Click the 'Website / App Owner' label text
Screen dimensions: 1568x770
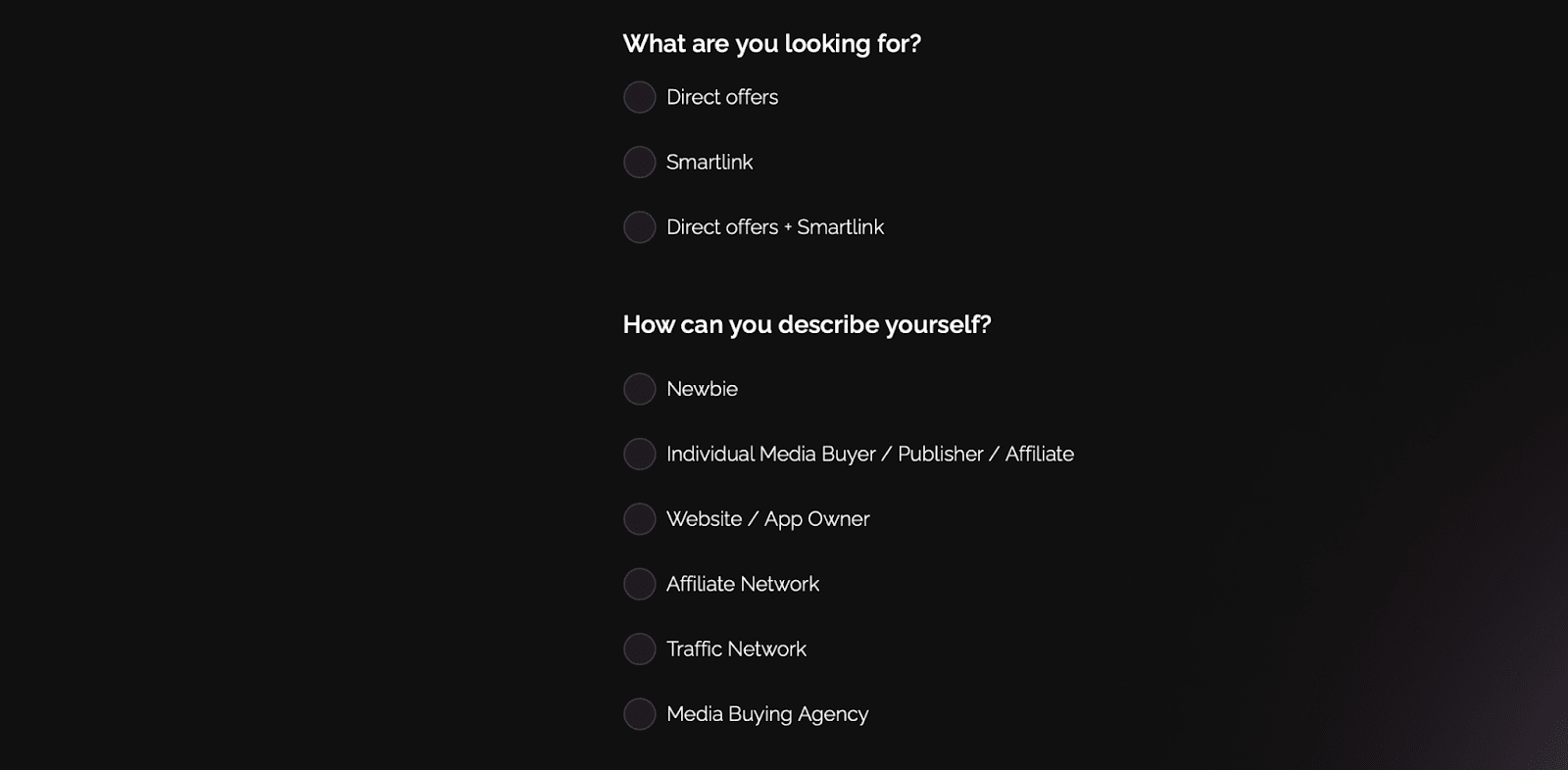pyautogui.click(x=768, y=519)
